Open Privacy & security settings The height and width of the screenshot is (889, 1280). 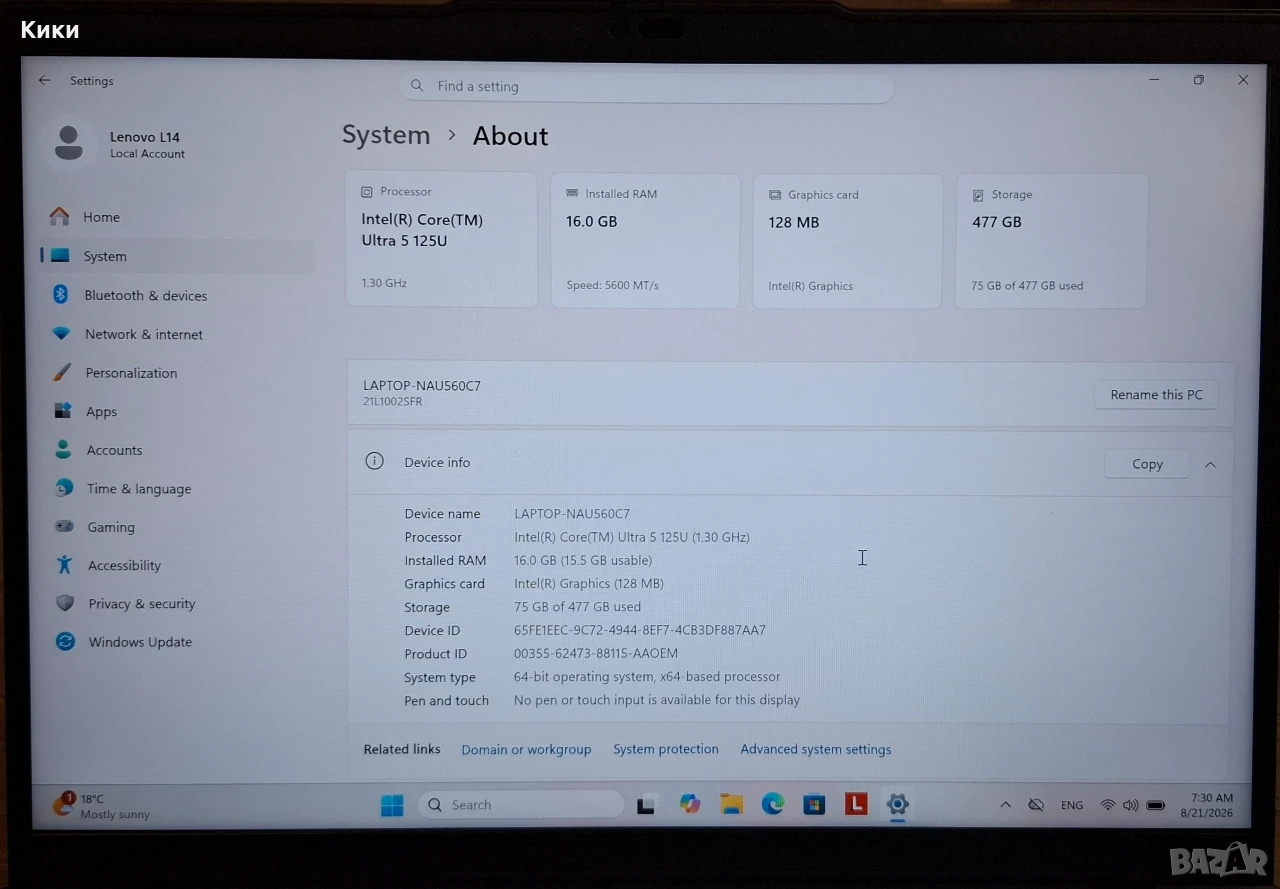[x=178, y=604]
